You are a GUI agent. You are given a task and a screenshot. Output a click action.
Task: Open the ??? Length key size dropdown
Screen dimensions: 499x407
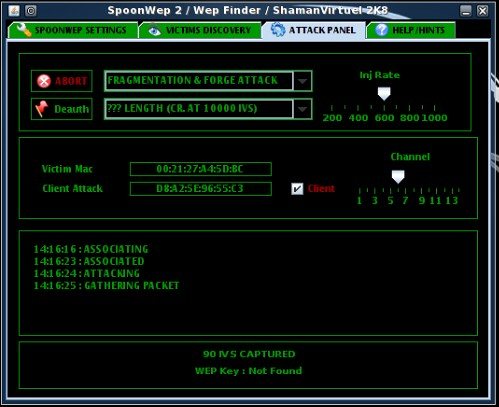[208, 109]
